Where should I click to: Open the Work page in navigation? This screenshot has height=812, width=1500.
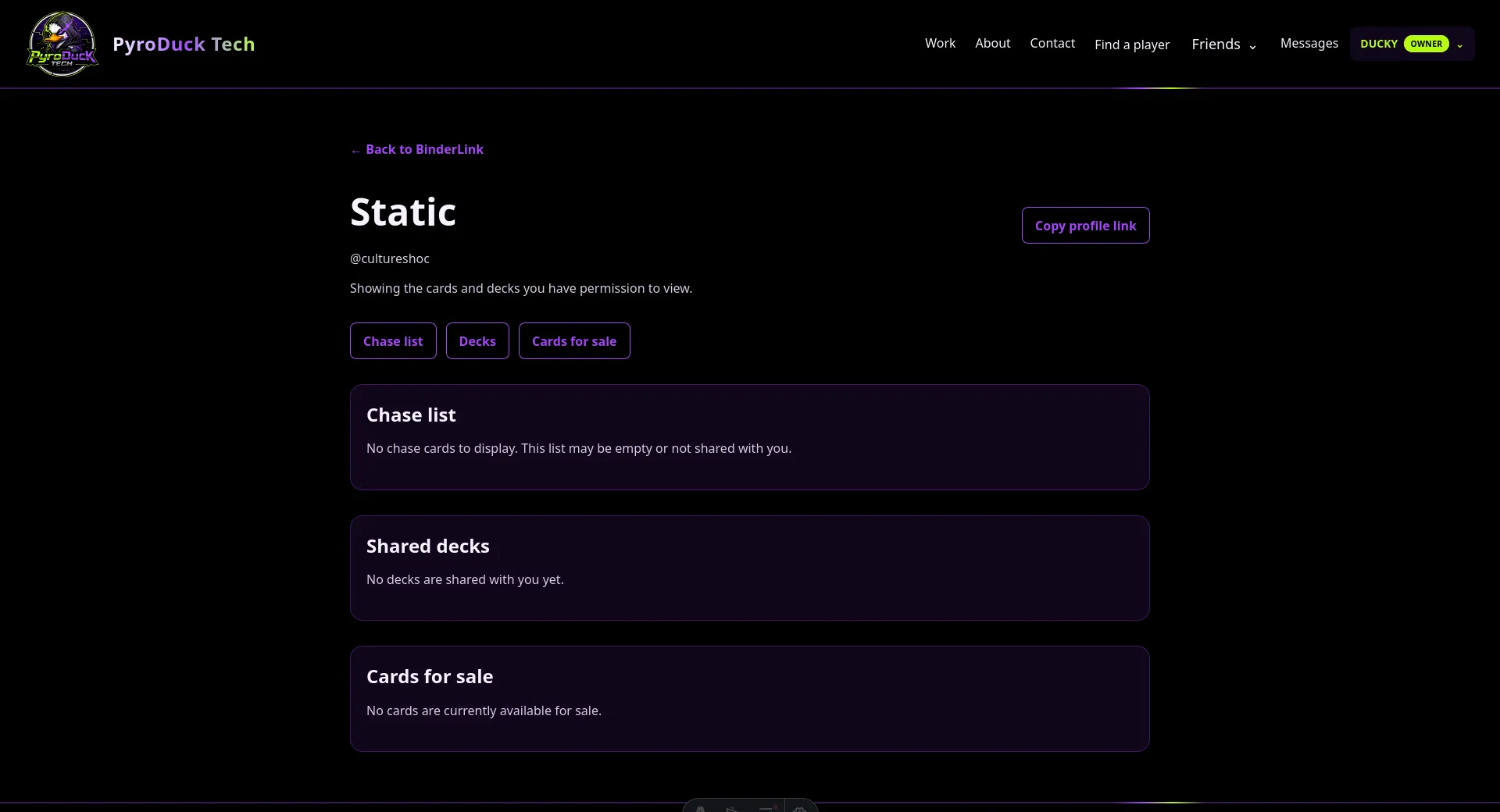(940, 43)
